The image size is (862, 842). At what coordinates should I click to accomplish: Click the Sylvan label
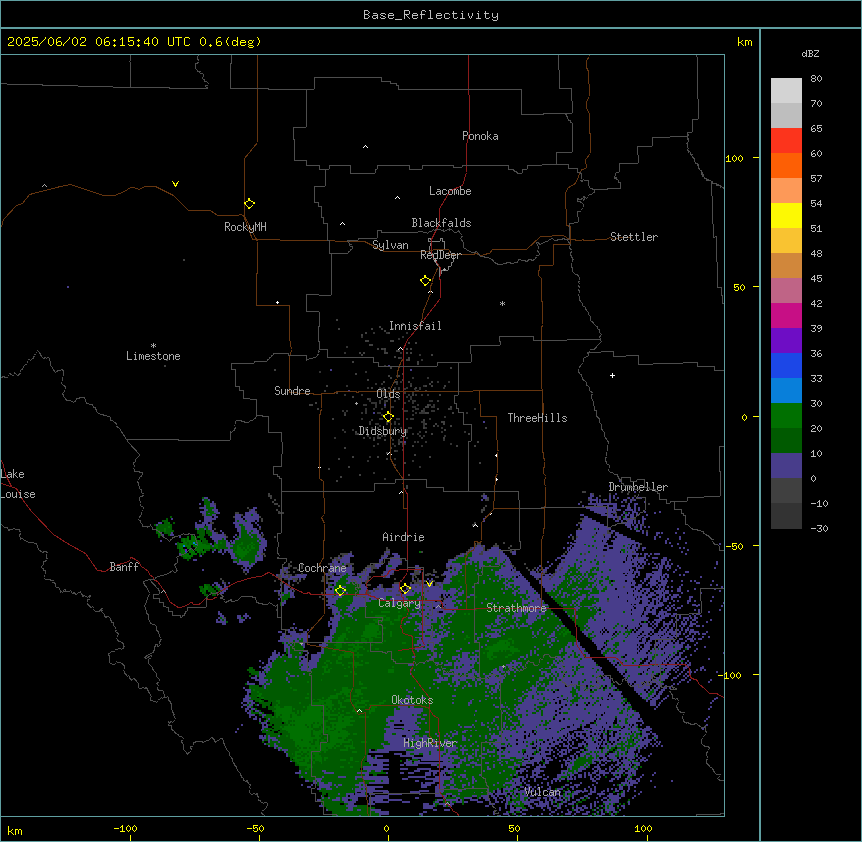coord(390,245)
